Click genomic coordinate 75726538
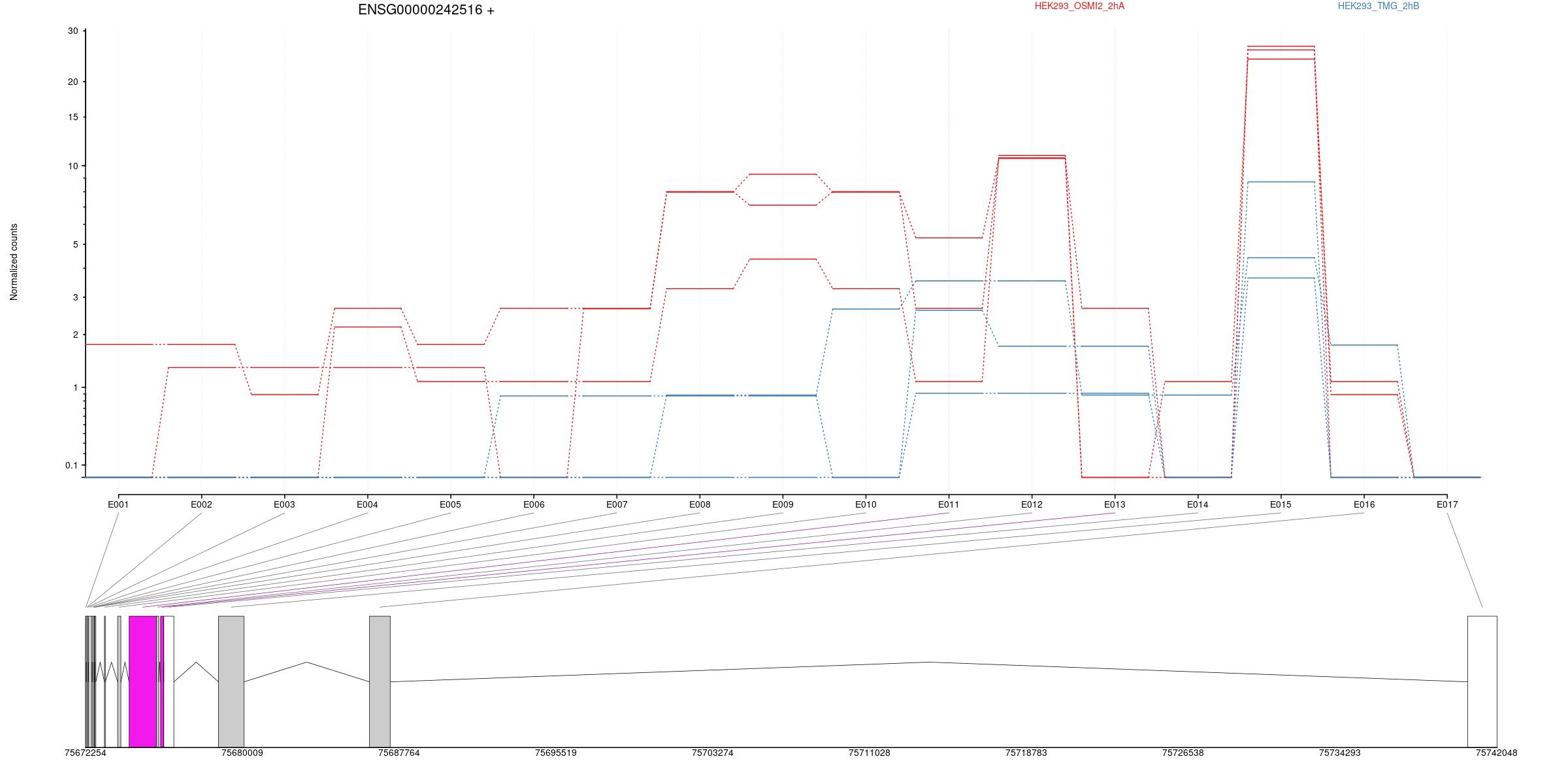This screenshot has width=1568, height=784. coord(1183,753)
